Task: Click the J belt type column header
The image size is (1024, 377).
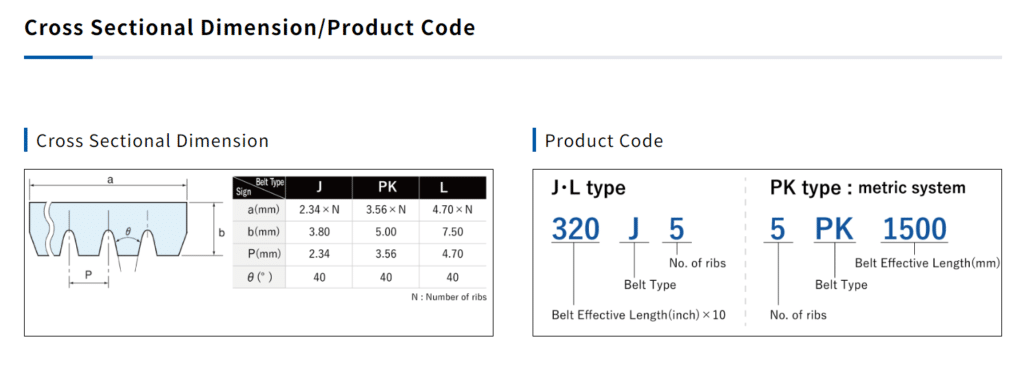Action: [319, 188]
